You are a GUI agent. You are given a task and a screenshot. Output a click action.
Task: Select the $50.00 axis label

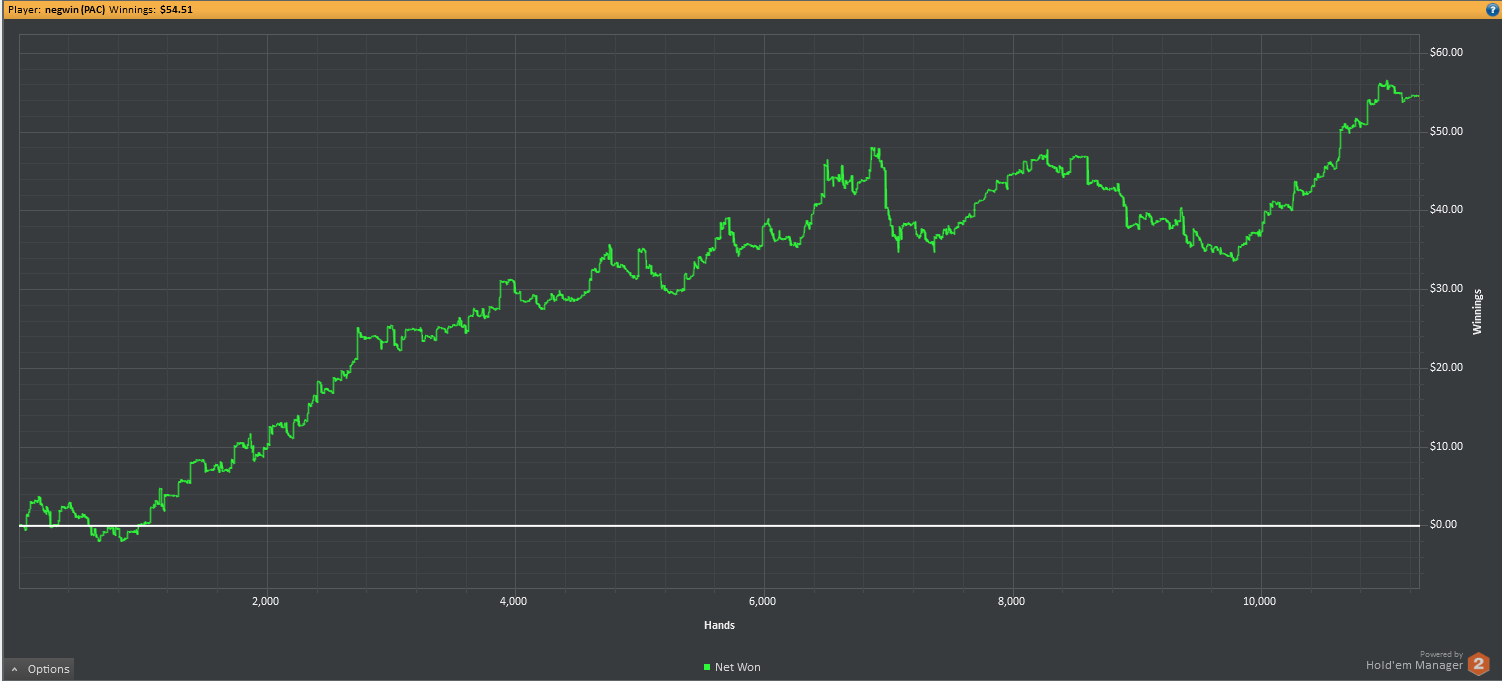[1446, 131]
